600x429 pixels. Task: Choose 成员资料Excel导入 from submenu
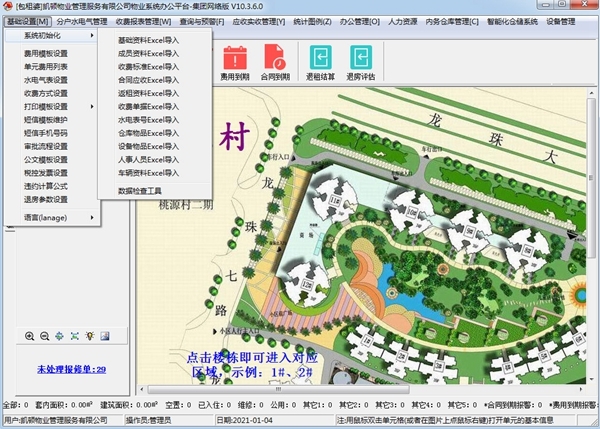[x=148, y=54]
